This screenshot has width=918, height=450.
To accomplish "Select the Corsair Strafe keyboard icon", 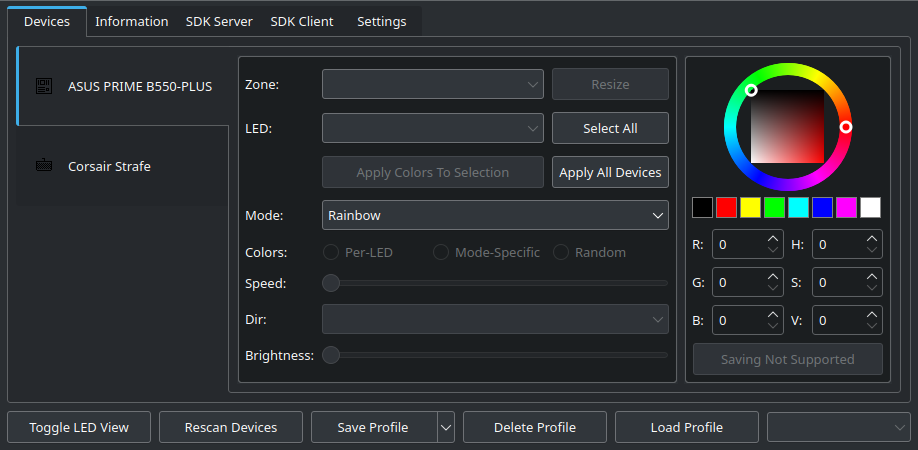I will (44, 166).
